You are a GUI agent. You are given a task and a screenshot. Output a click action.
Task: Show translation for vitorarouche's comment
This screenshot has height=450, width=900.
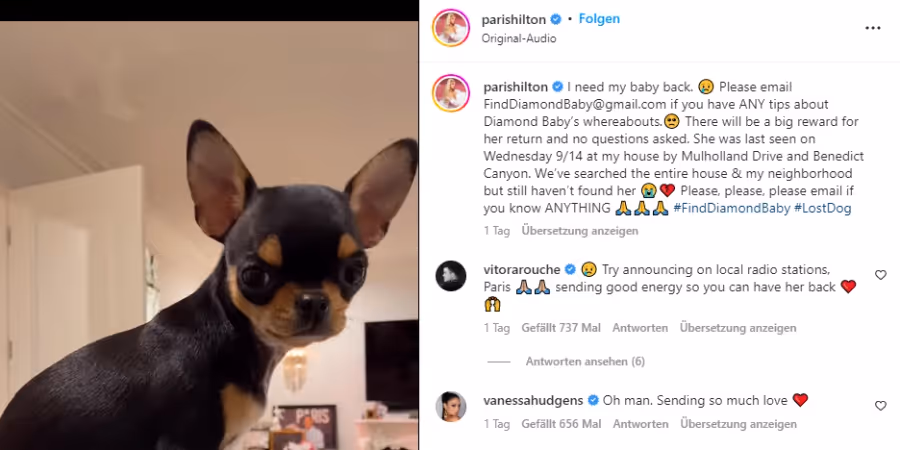point(738,328)
